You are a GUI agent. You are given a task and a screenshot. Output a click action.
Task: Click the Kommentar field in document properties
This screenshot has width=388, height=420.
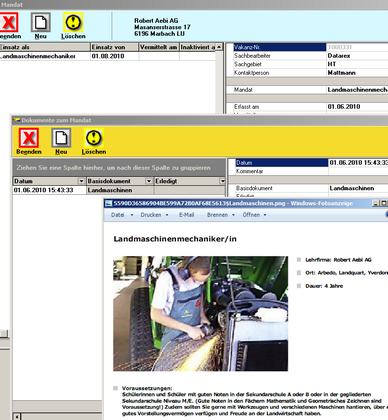tap(358, 171)
